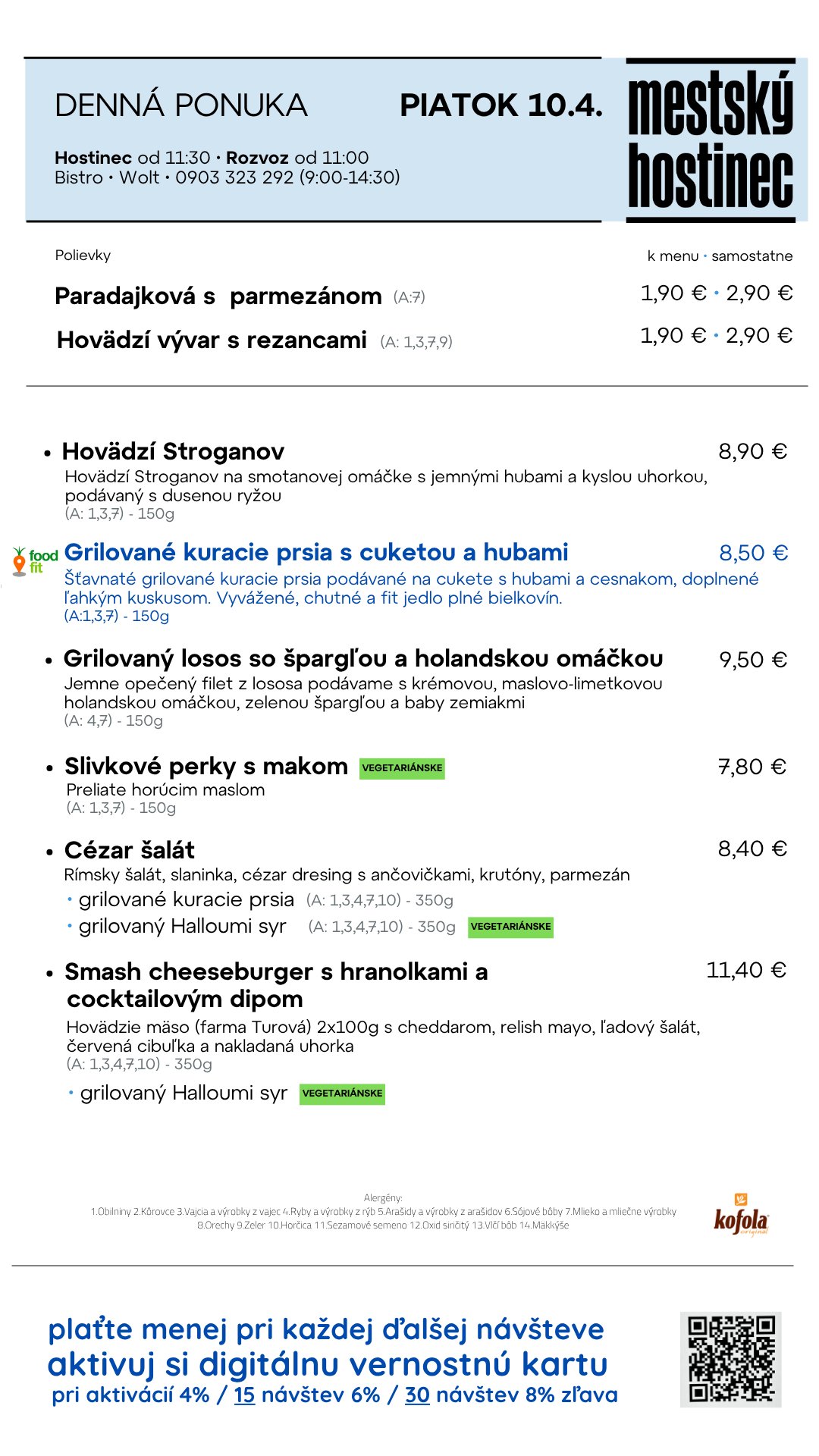819x1456 pixels.
Task: Choose grilovaný Halloumi syr salad option
Action: tap(182, 926)
